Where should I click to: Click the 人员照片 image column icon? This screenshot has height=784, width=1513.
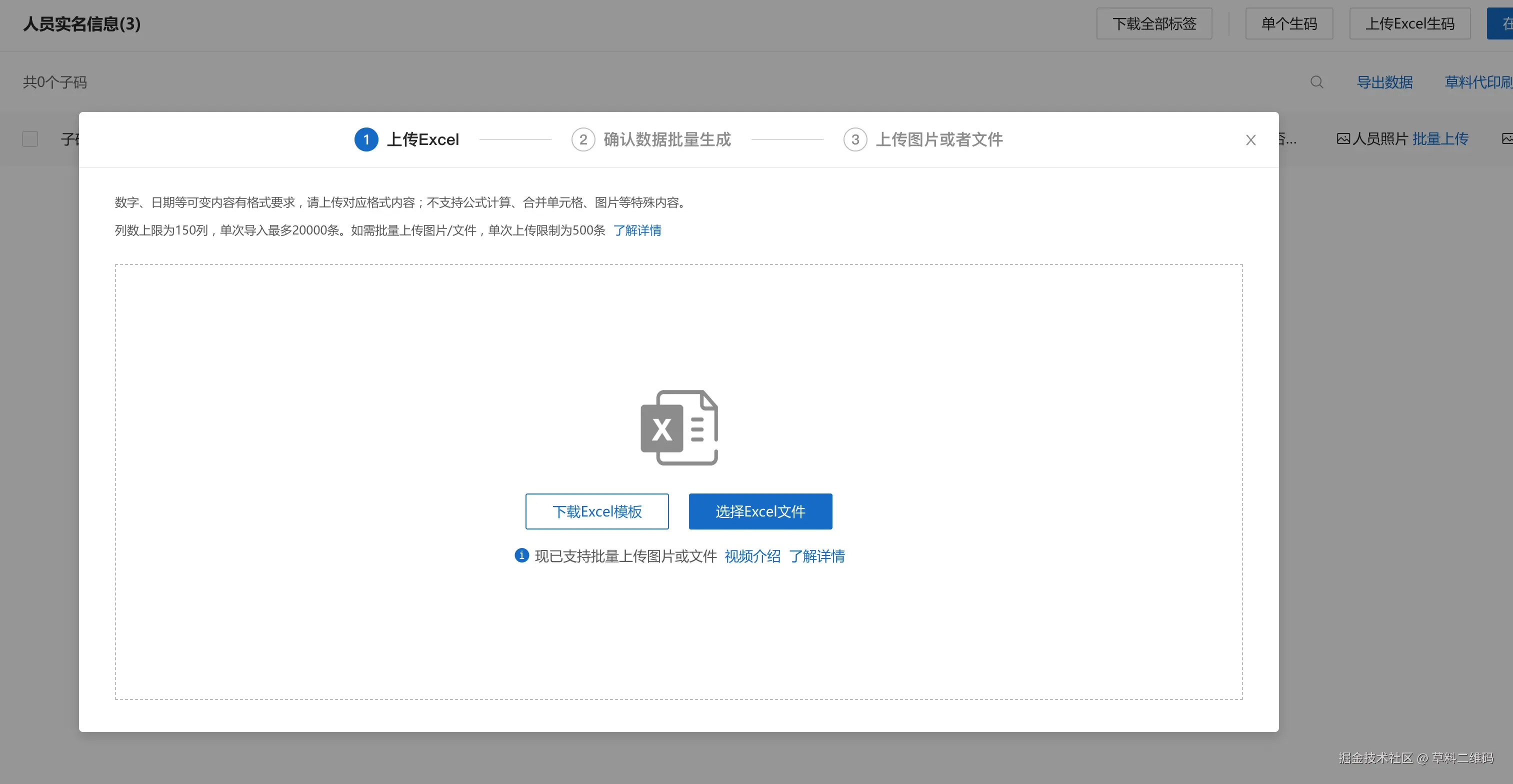[x=1342, y=139]
